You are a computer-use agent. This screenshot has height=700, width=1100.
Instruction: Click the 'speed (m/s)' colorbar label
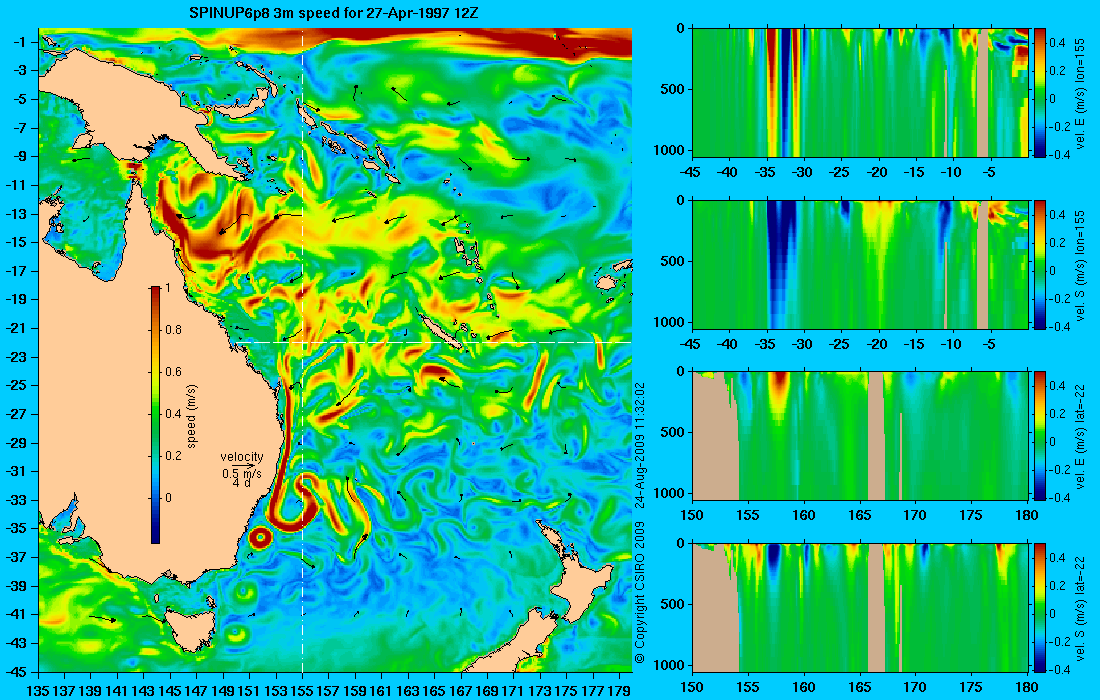pos(192,416)
